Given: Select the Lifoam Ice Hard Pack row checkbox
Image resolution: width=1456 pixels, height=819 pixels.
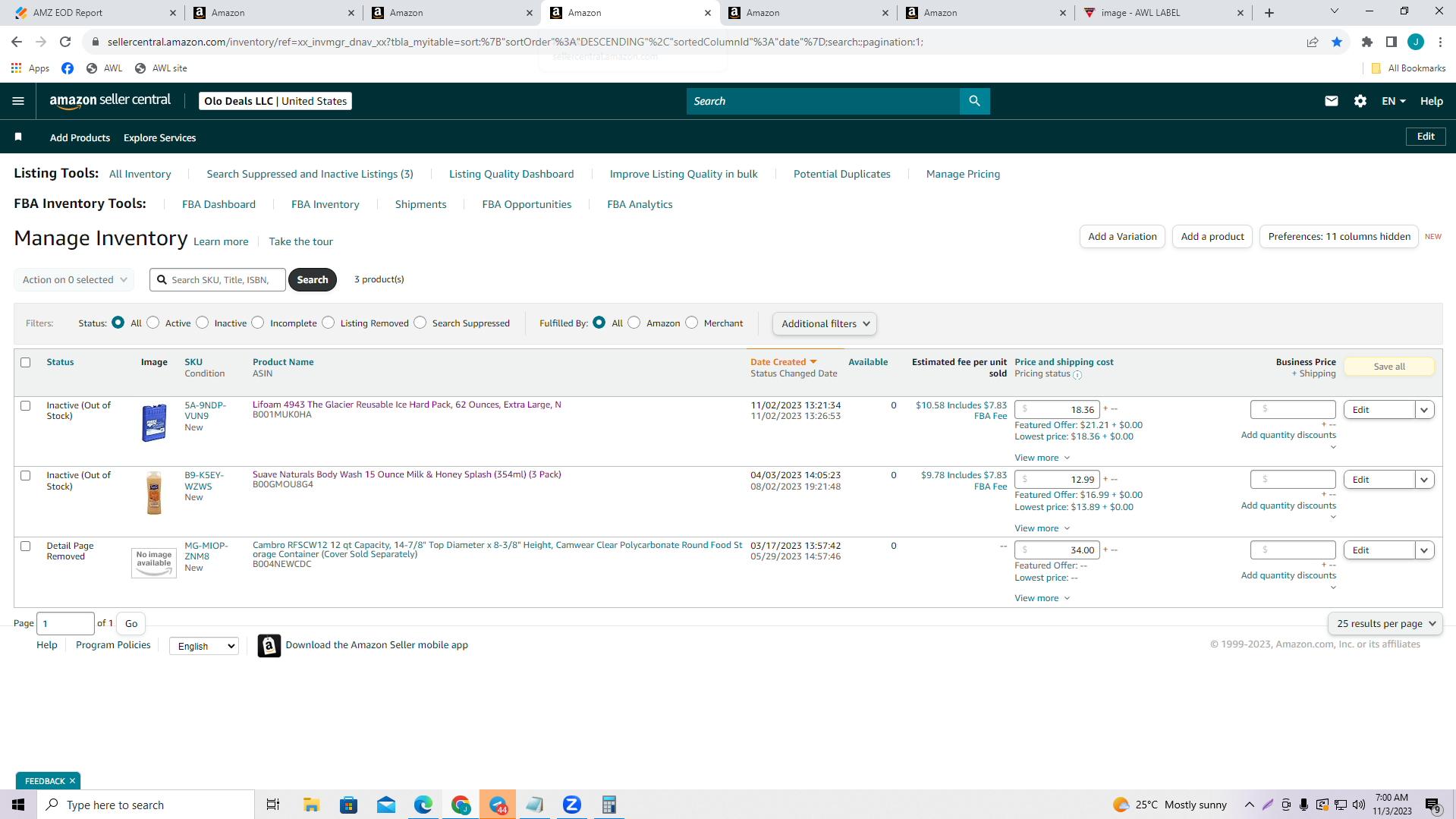Looking at the screenshot, I should coord(25,405).
